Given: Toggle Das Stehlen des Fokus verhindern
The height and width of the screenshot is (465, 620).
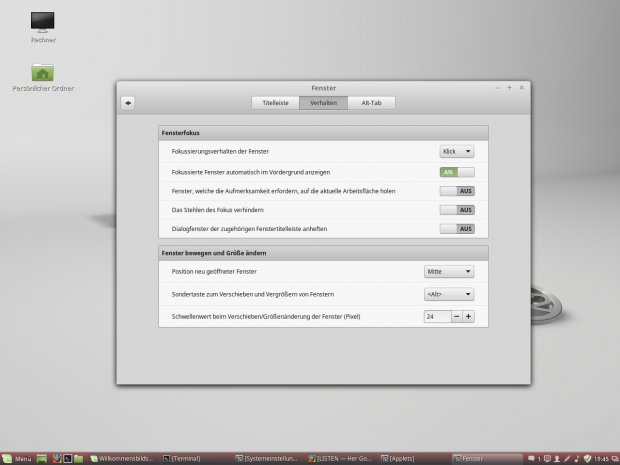Looking at the screenshot, I should 457,210.
